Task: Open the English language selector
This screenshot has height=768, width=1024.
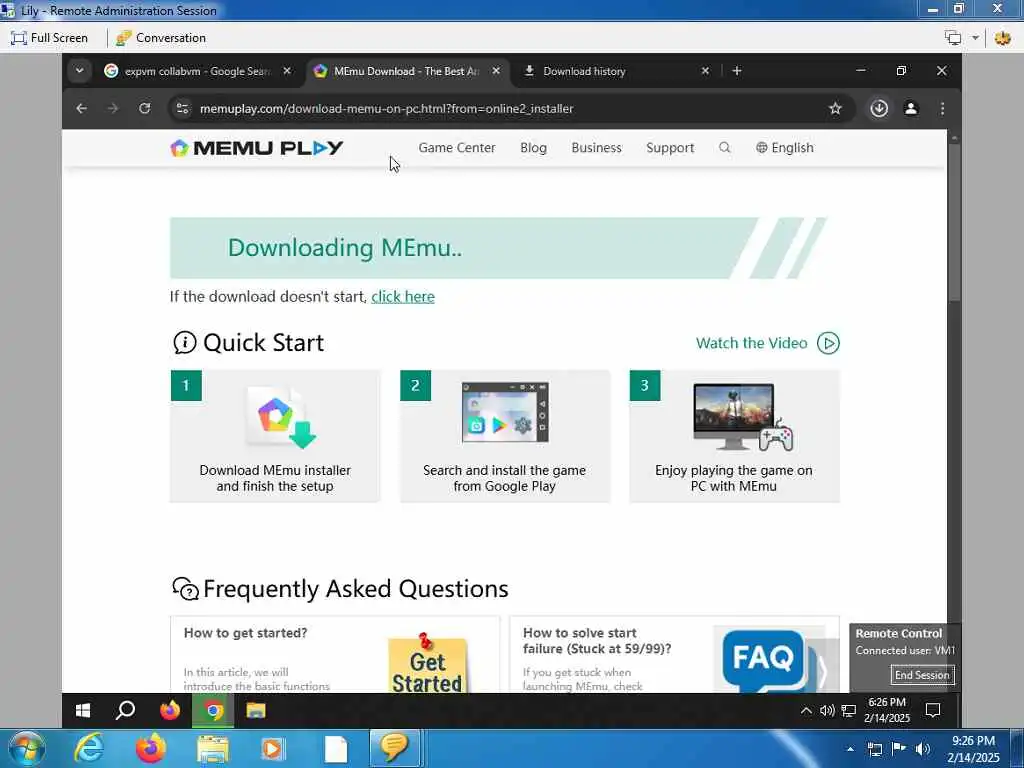Action: click(784, 148)
